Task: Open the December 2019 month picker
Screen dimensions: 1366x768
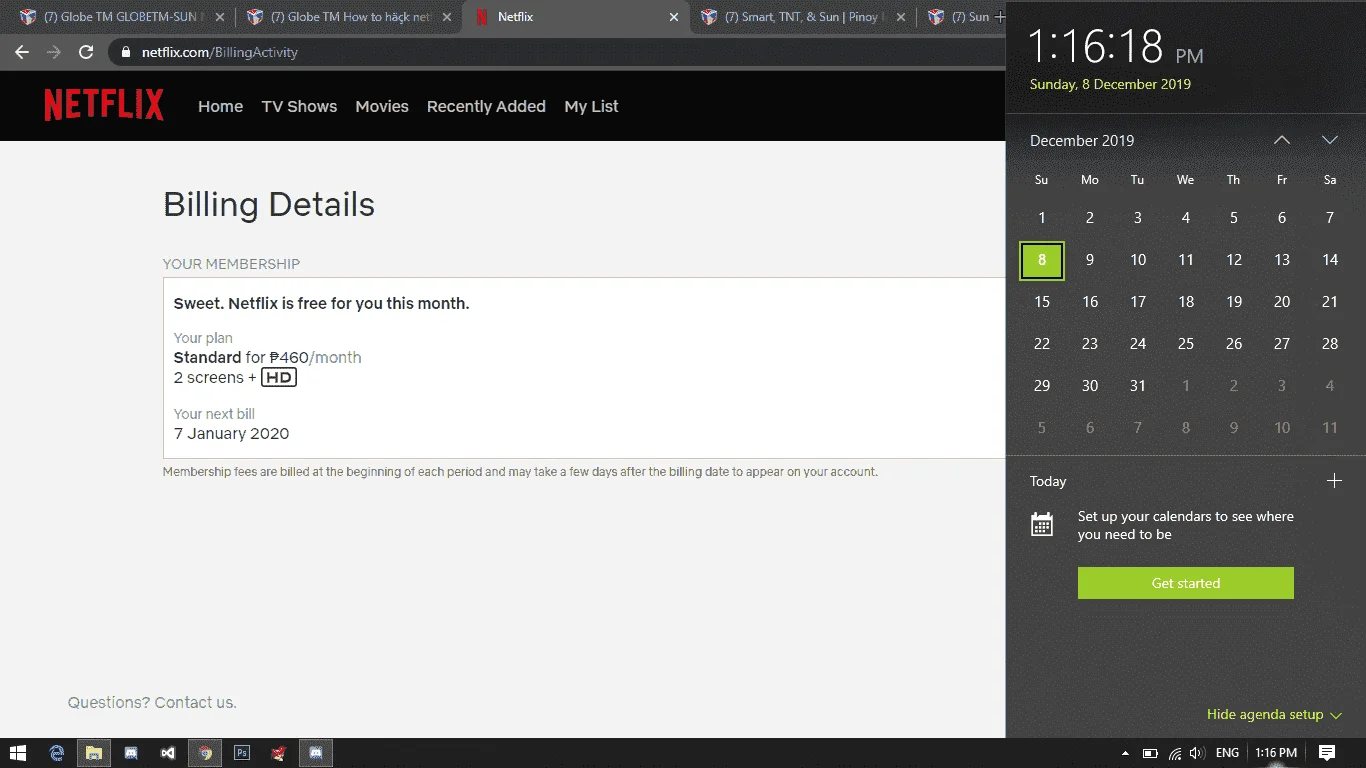Action: [x=1082, y=141]
